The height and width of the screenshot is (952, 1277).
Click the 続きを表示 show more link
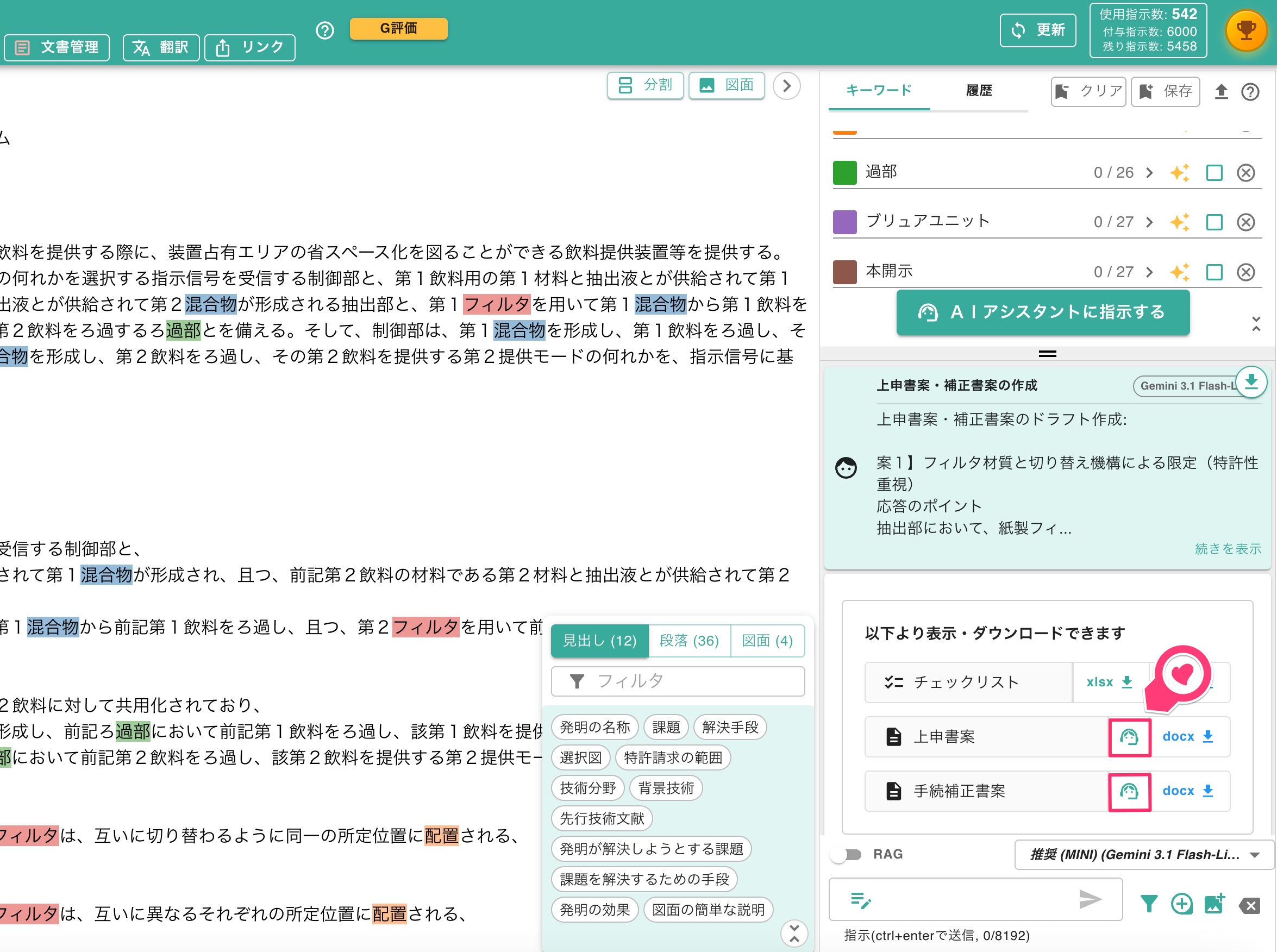(x=1228, y=549)
